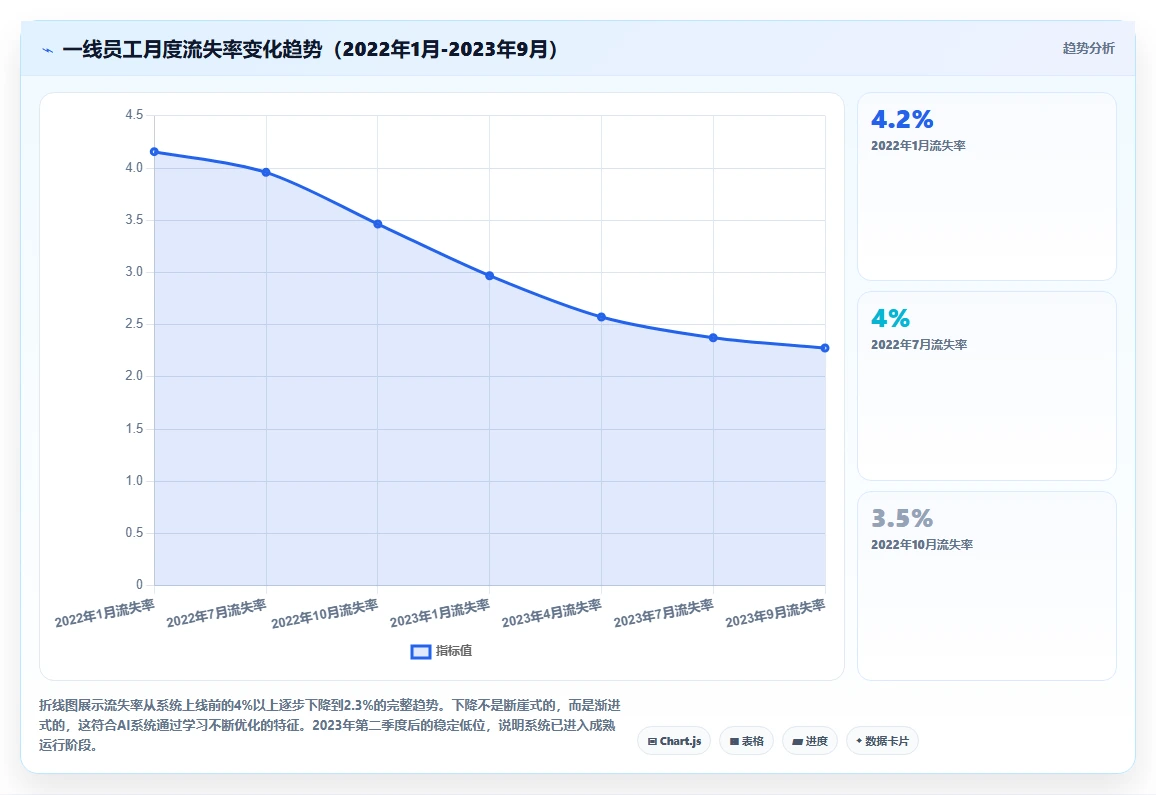The image size is (1156, 795).
Task: Select the 数据卡片 tag button
Action: coord(882,741)
